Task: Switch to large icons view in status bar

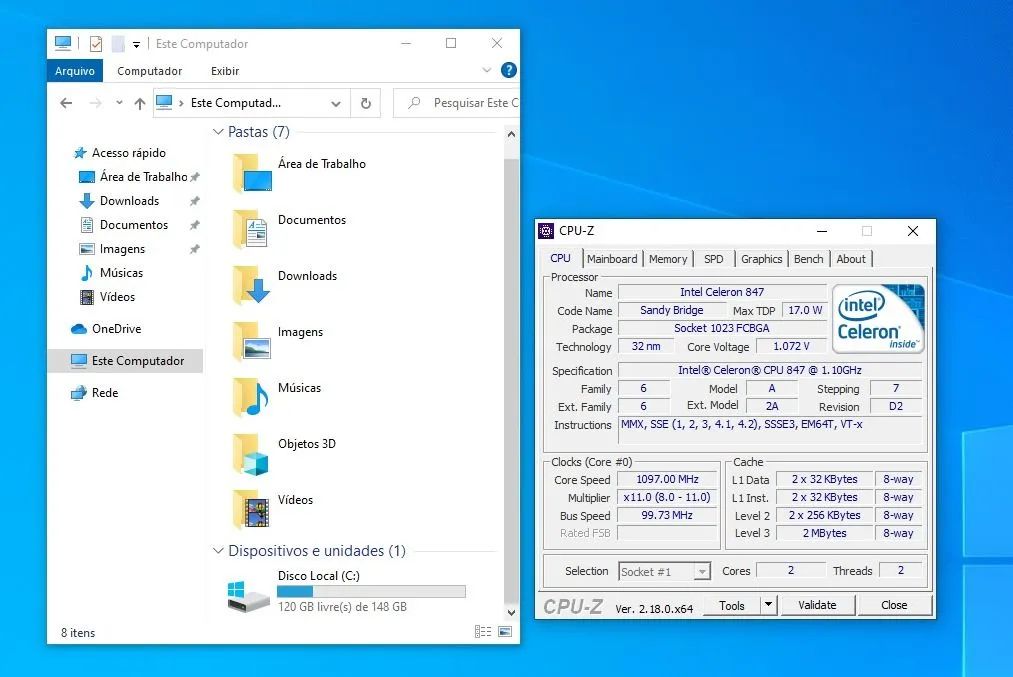Action: pos(505,632)
